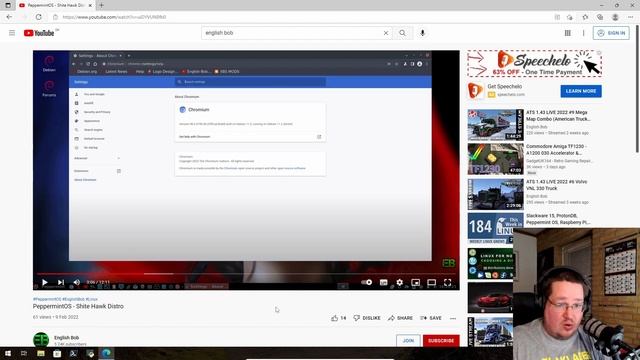
Task: Open browser collections icon
Action: (600, 17)
